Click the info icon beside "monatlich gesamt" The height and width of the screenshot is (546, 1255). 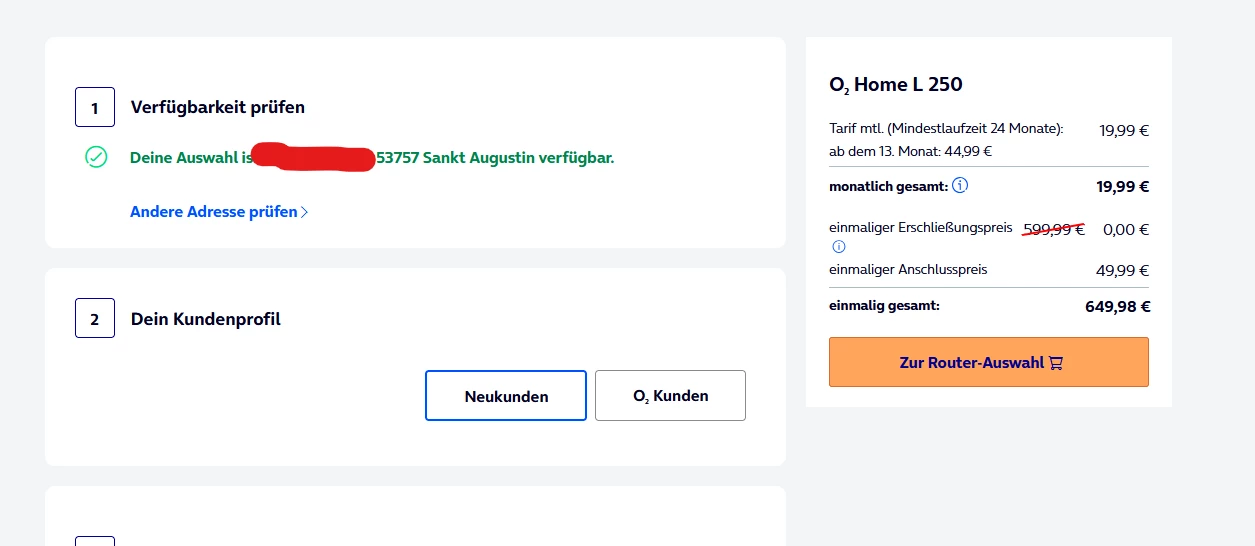[x=960, y=186]
